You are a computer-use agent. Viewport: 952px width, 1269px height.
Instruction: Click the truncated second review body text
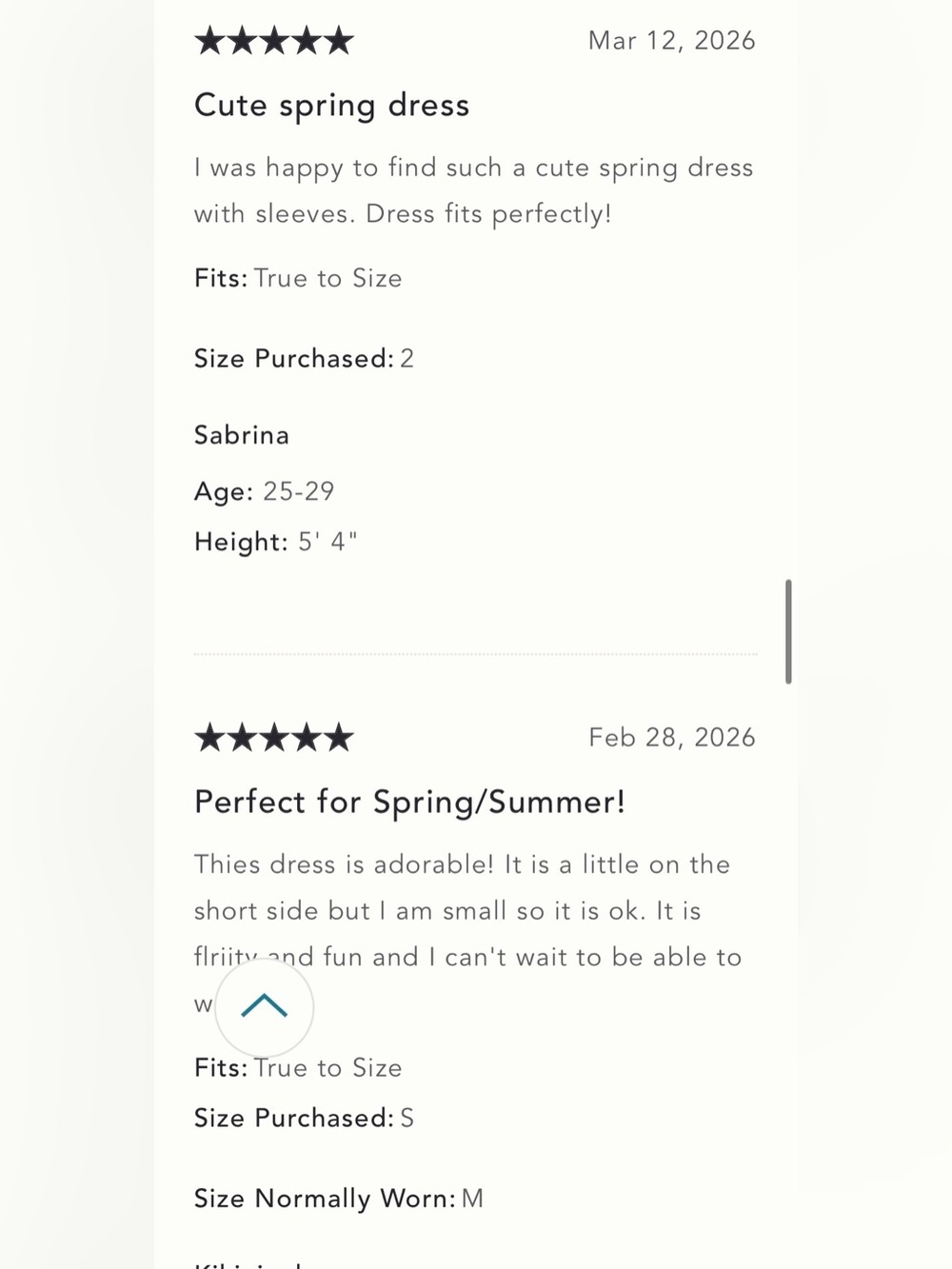coord(468,934)
